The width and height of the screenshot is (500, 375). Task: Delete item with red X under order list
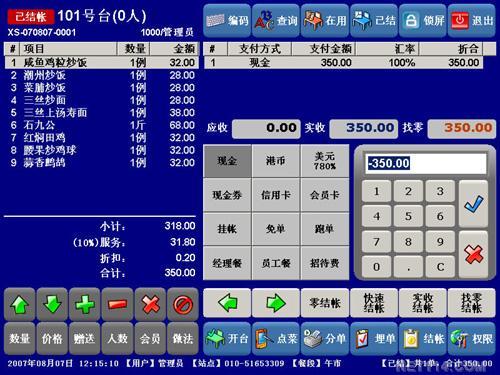[150, 304]
